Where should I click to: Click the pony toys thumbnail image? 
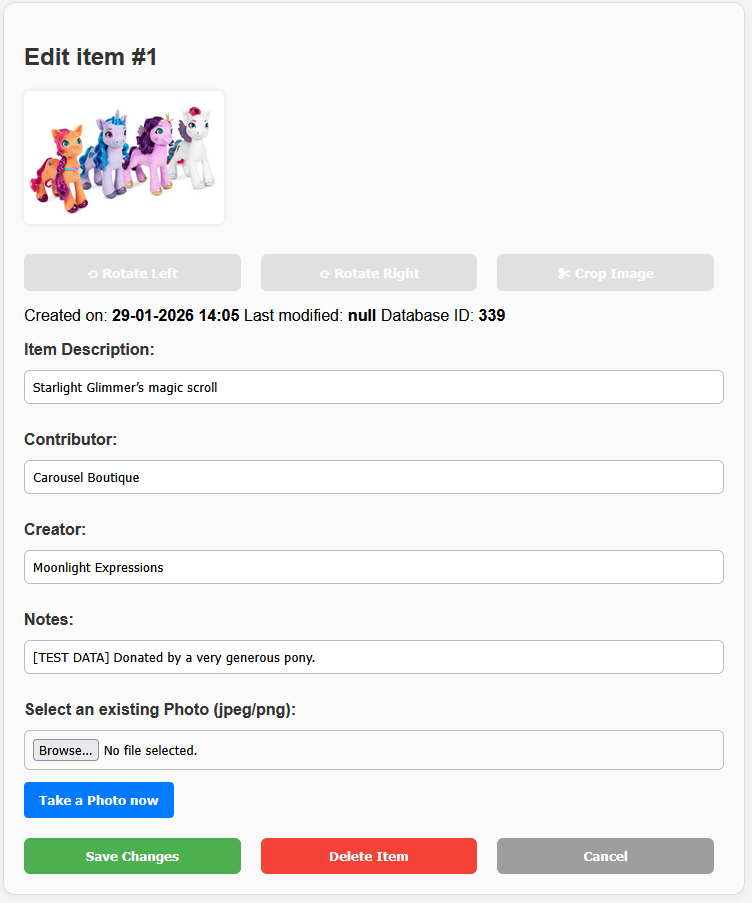[x=124, y=158]
